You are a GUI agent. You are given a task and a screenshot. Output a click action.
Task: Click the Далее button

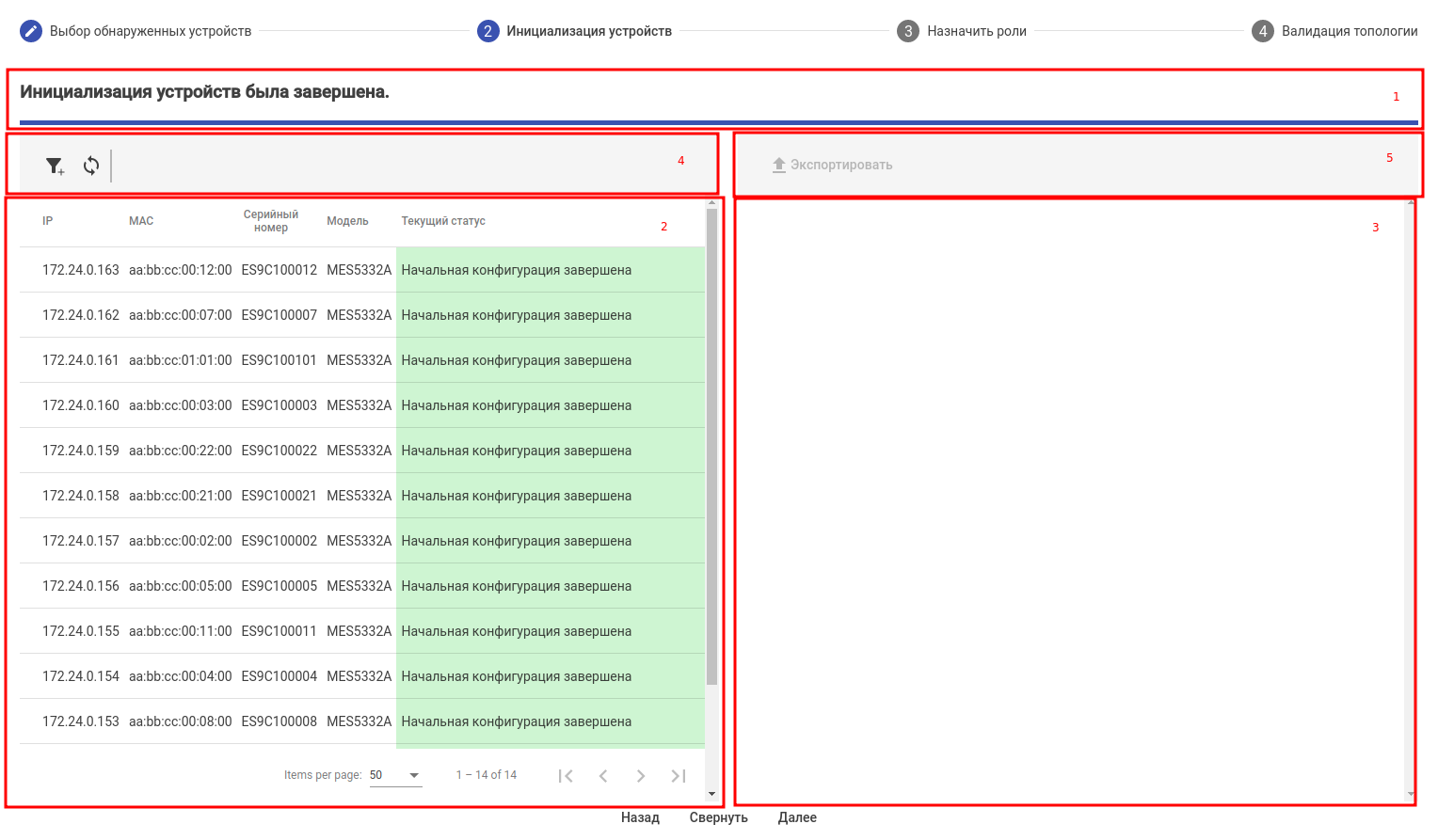point(797,817)
